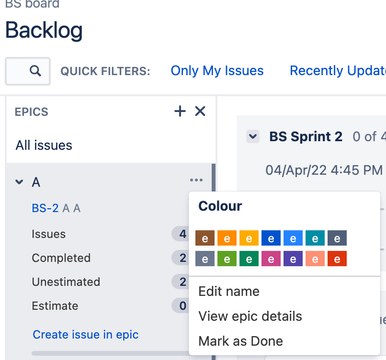This screenshot has width=386, height=360.
Task: Pick the dark green colour swatch
Action: pos(249,258)
